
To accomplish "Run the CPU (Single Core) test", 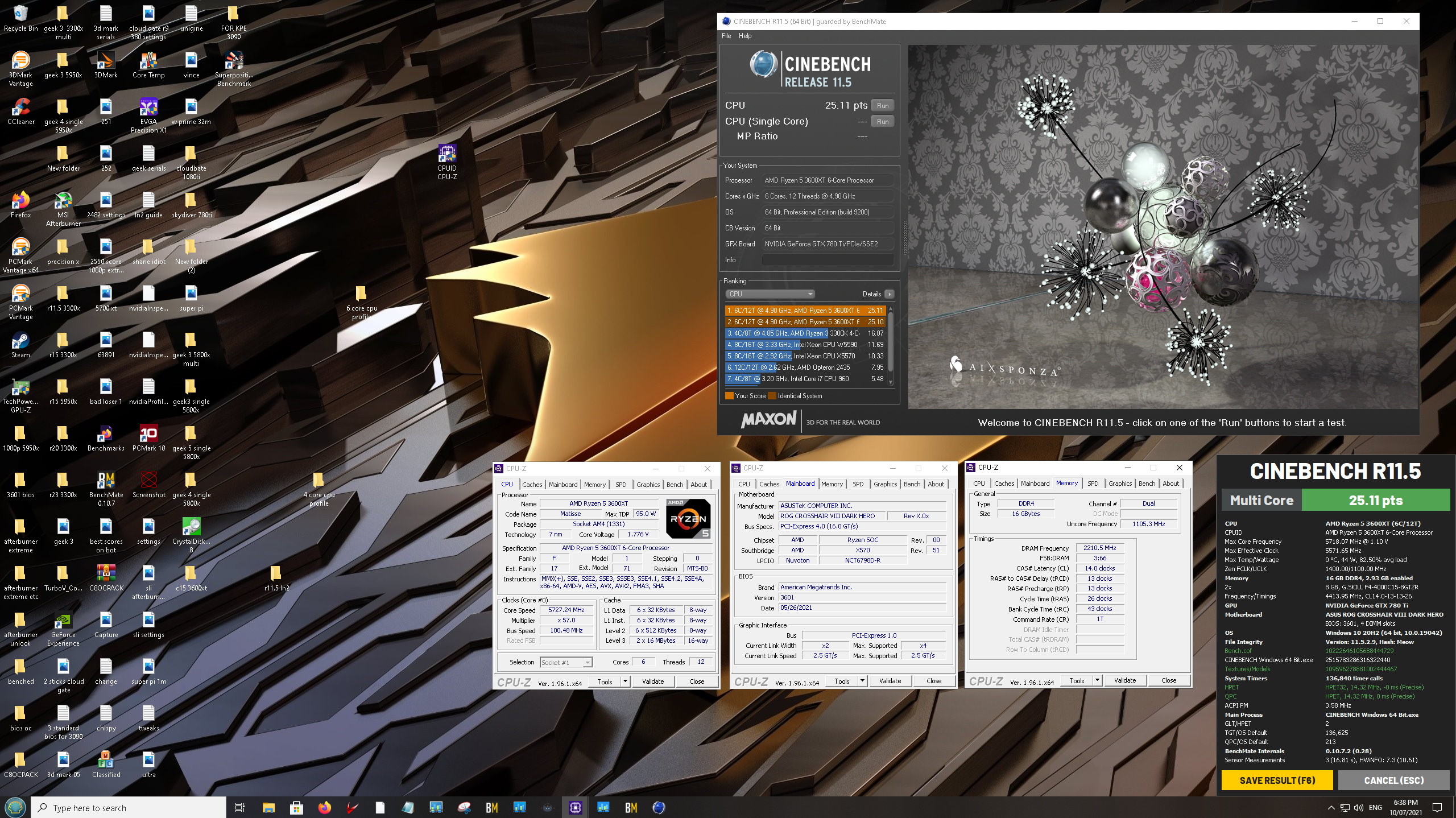I will pos(883,122).
